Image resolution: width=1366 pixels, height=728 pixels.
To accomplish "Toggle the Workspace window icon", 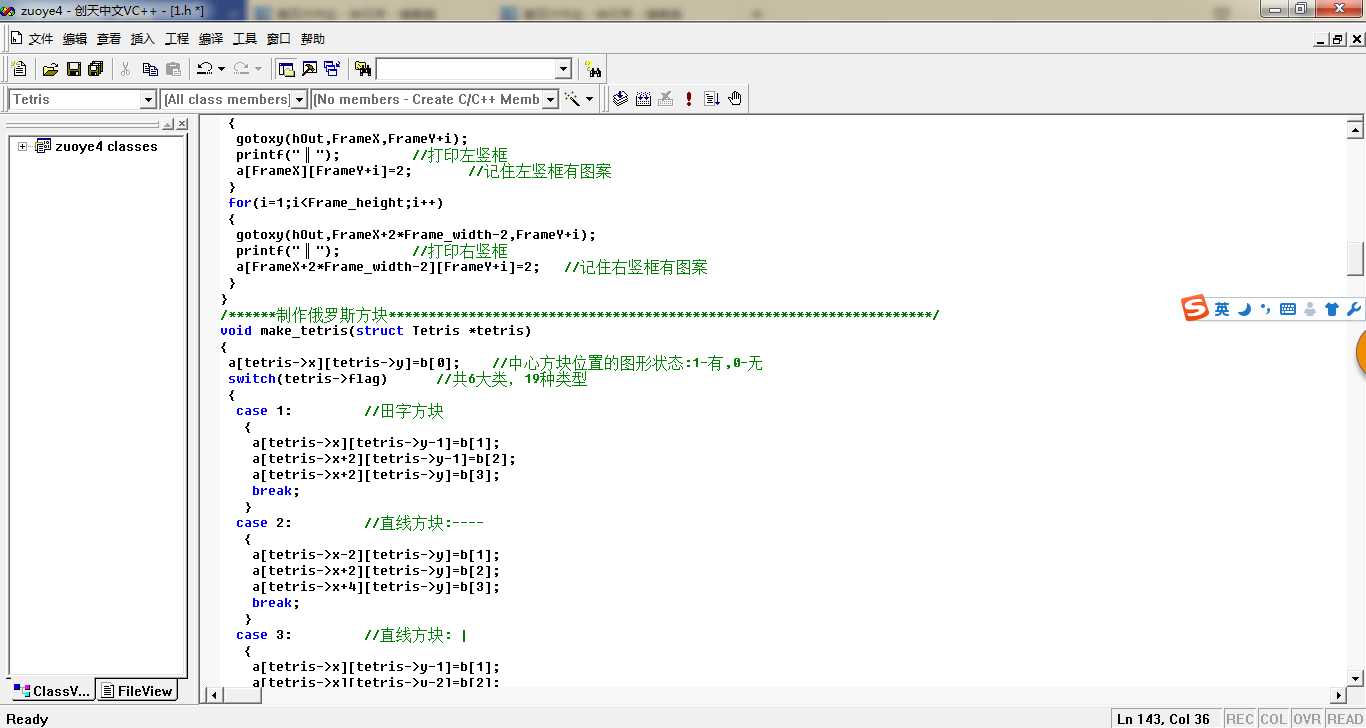I will click(x=287, y=69).
